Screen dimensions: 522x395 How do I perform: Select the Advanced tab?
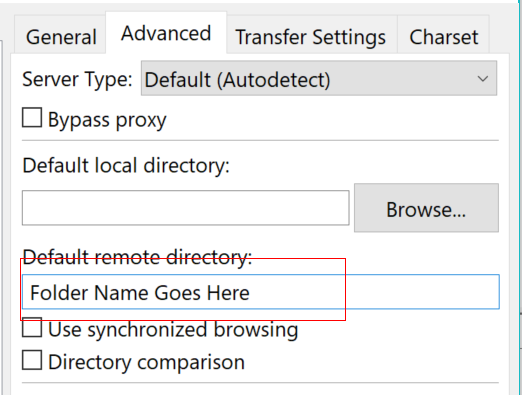[x=166, y=33]
